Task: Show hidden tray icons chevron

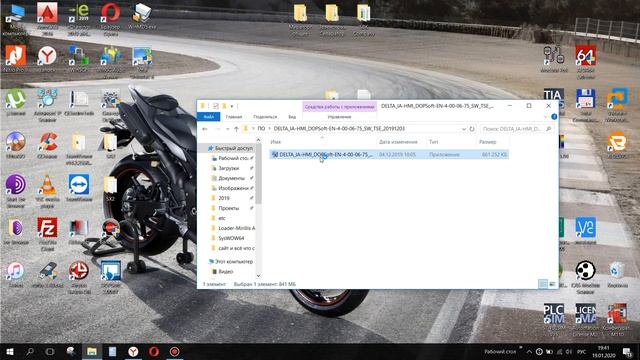Action: (x=529, y=352)
